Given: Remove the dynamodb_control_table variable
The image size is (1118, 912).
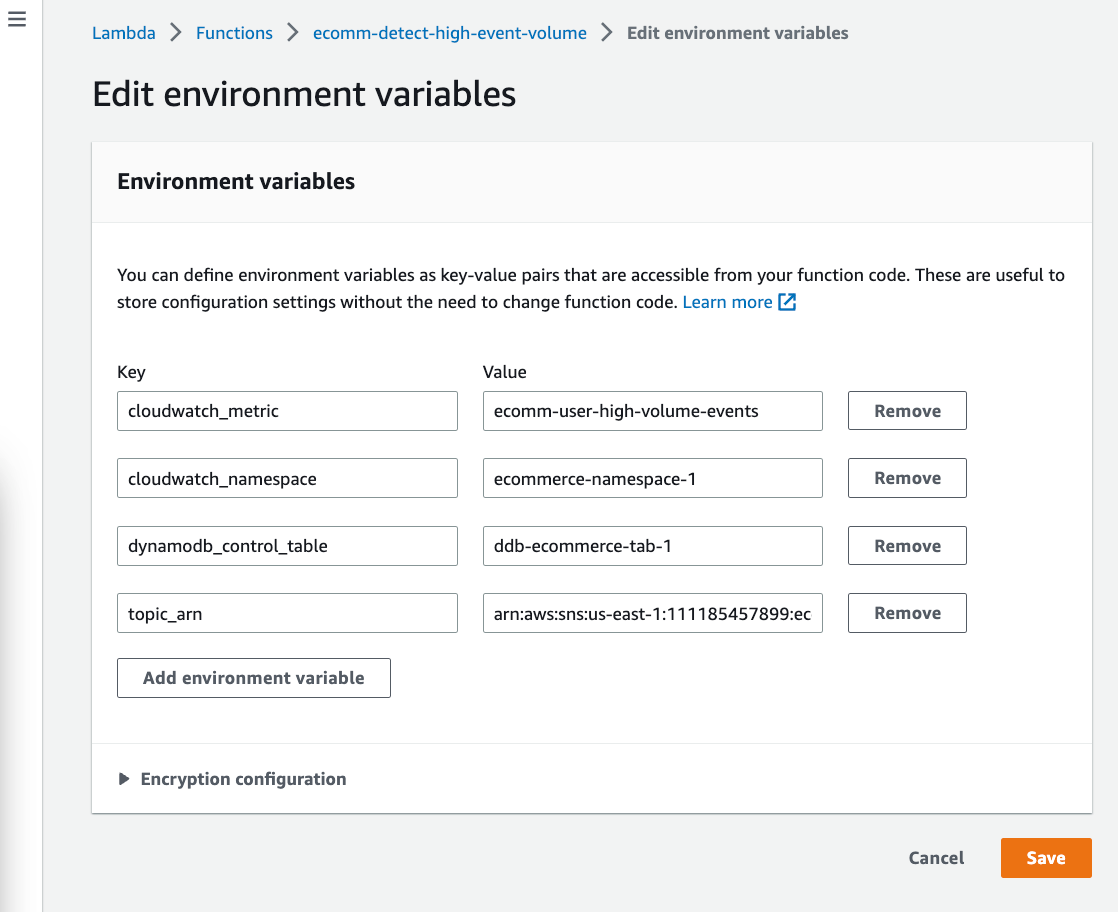Looking at the screenshot, I should (x=906, y=545).
